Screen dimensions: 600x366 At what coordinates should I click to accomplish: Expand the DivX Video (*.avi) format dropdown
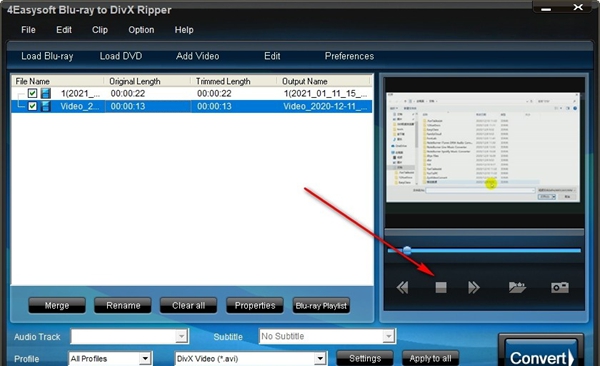point(320,359)
